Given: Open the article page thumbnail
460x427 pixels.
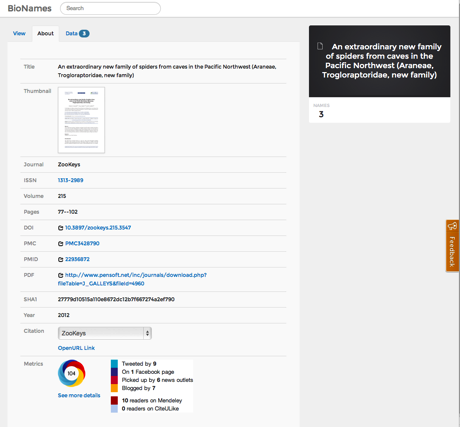Looking at the screenshot, I should click(x=81, y=120).
